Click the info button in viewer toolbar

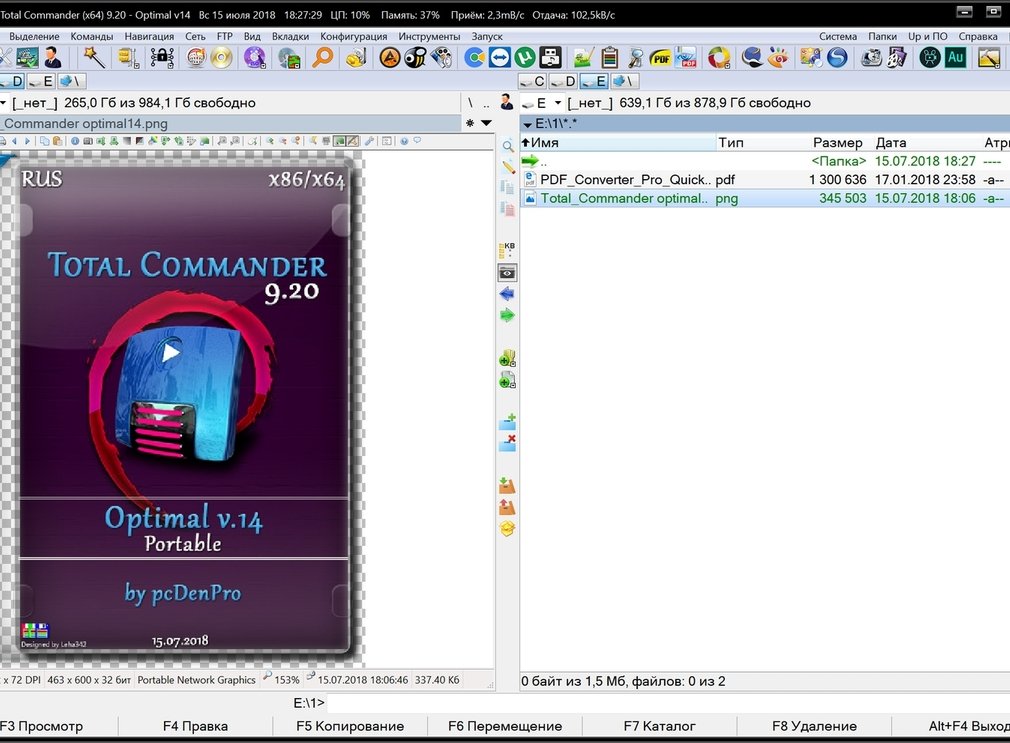click(x=75, y=140)
